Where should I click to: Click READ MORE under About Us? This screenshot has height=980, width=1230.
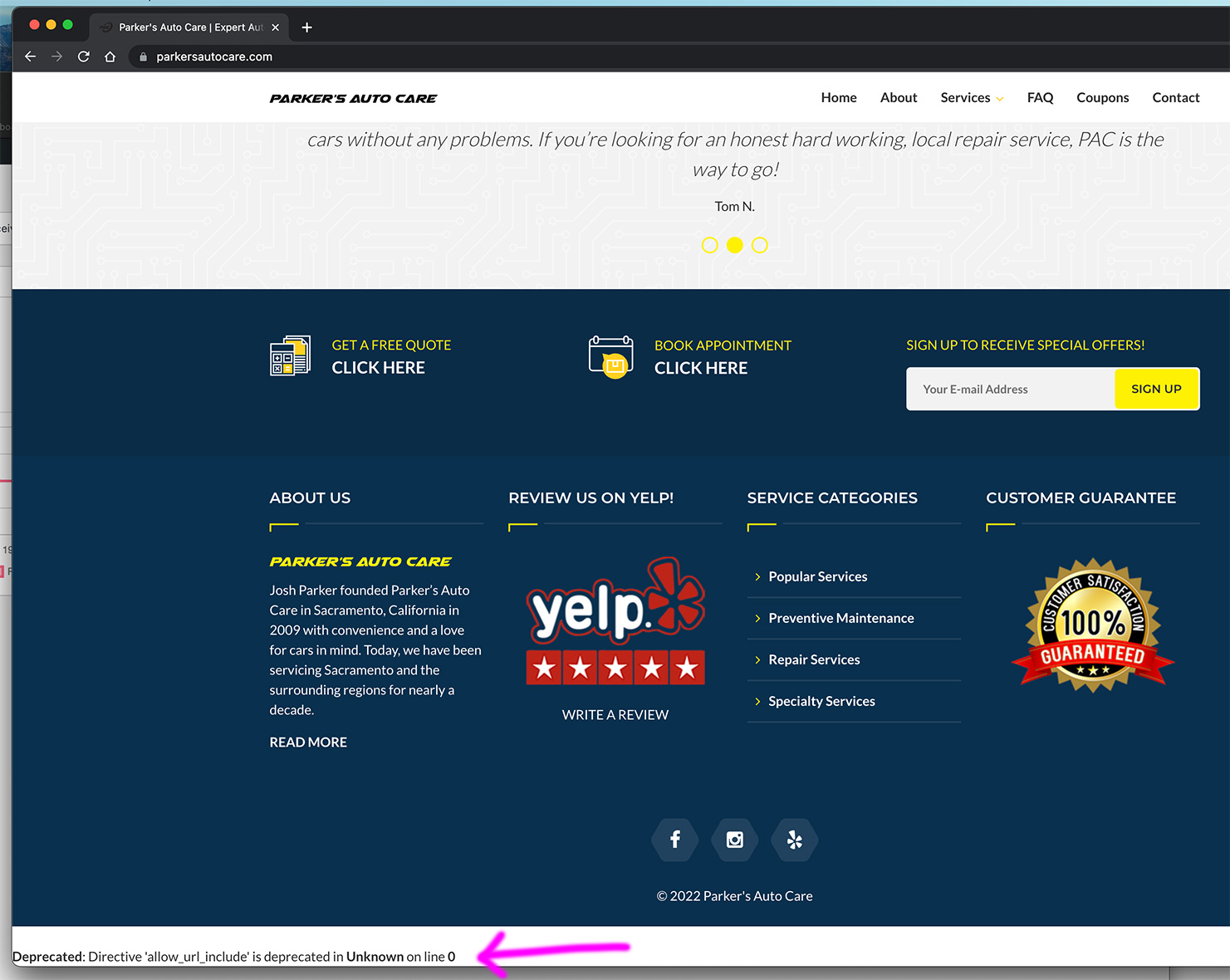[308, 742]
